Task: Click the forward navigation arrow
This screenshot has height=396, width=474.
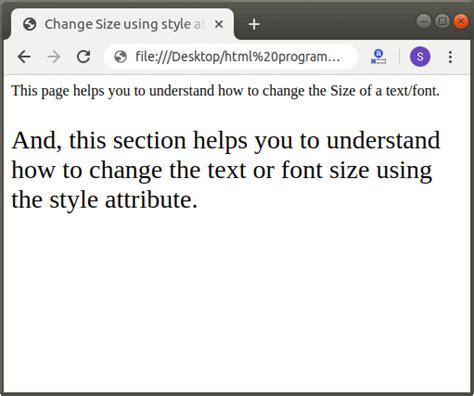Action: [54, 57]
